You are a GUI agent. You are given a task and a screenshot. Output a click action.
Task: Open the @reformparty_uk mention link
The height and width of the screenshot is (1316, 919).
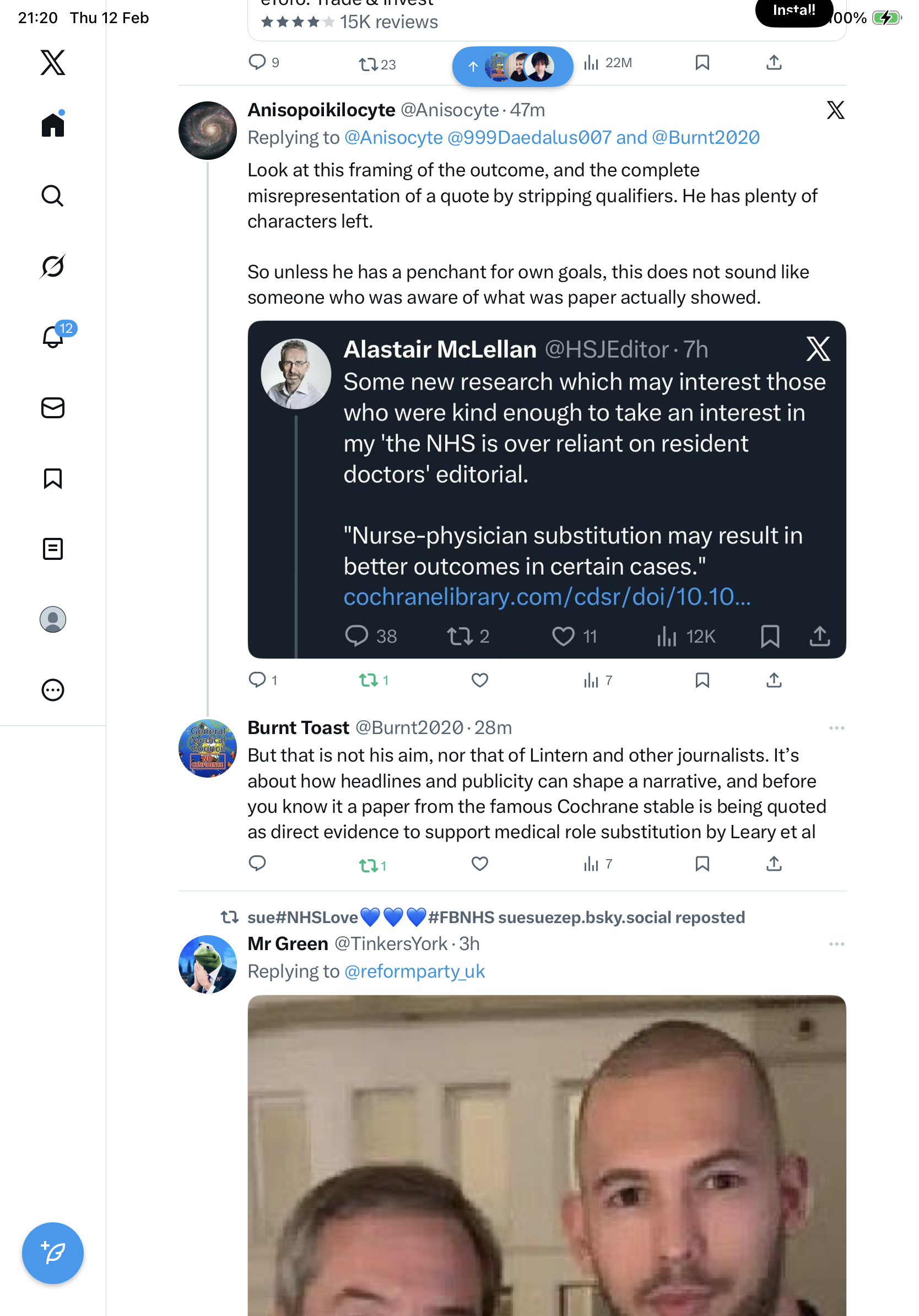[414, 971]
